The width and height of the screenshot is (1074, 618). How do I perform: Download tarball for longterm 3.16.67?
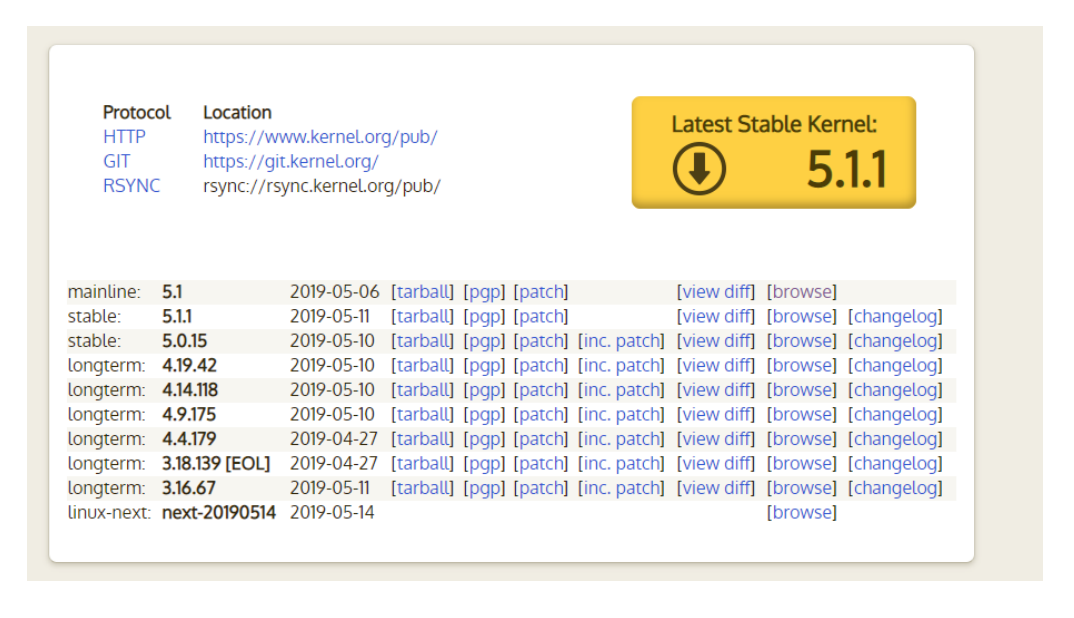coord(423,489)
